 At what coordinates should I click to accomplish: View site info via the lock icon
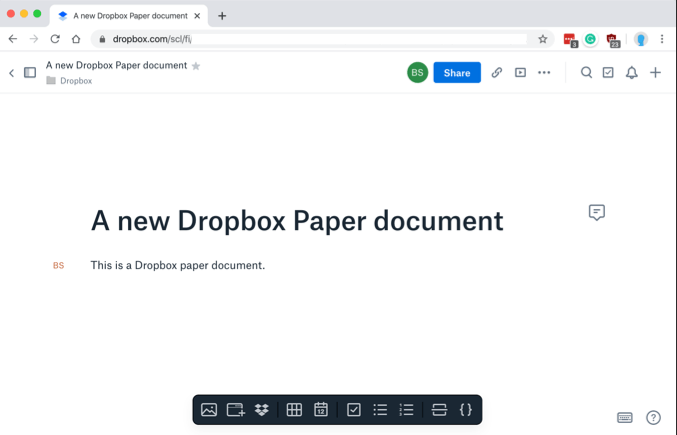tap(102, 39)
